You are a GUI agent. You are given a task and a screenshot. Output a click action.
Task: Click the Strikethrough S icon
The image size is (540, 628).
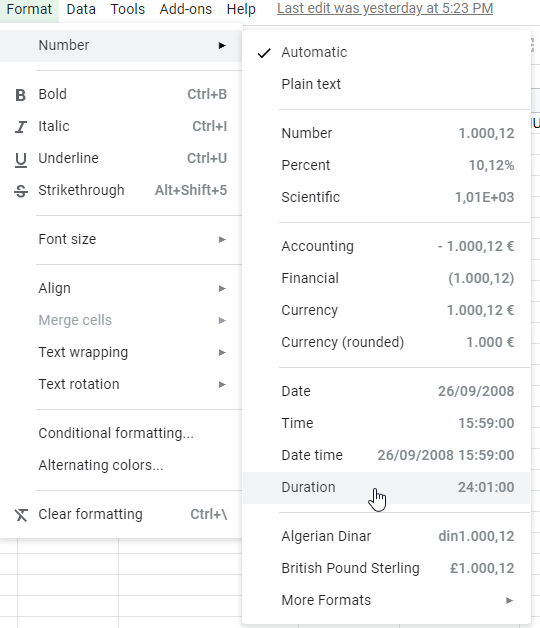pos(20,191)
